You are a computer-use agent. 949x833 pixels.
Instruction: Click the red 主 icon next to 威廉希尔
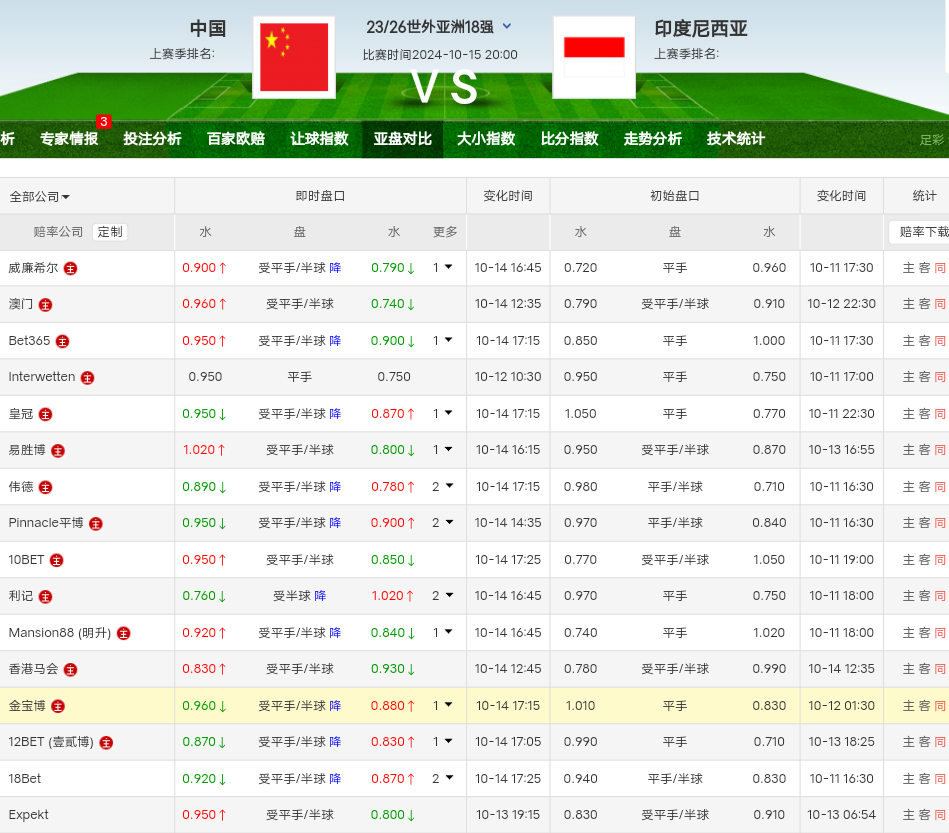click(70, 268)
